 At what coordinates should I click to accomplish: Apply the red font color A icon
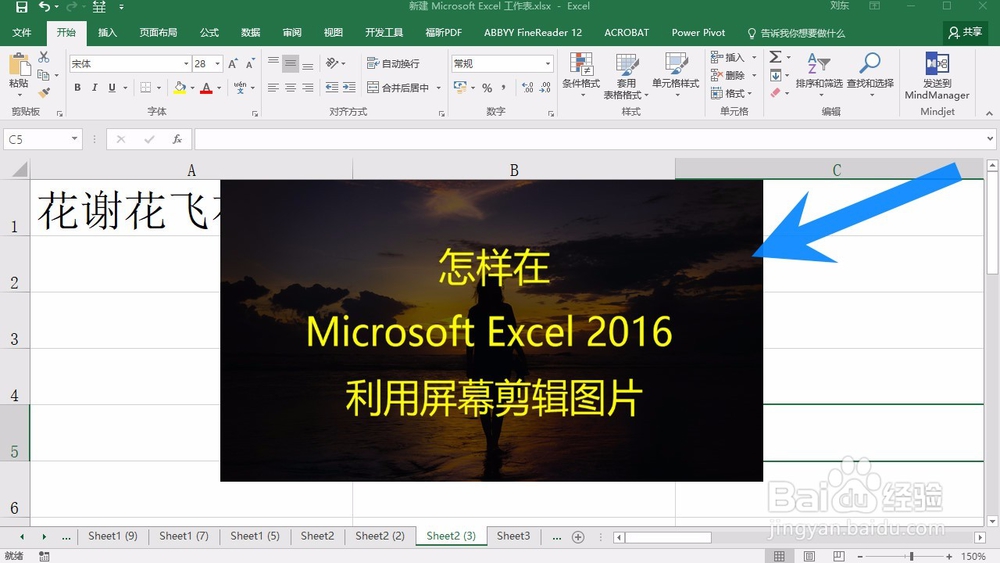pyautogui.click(x=206, y=87)
